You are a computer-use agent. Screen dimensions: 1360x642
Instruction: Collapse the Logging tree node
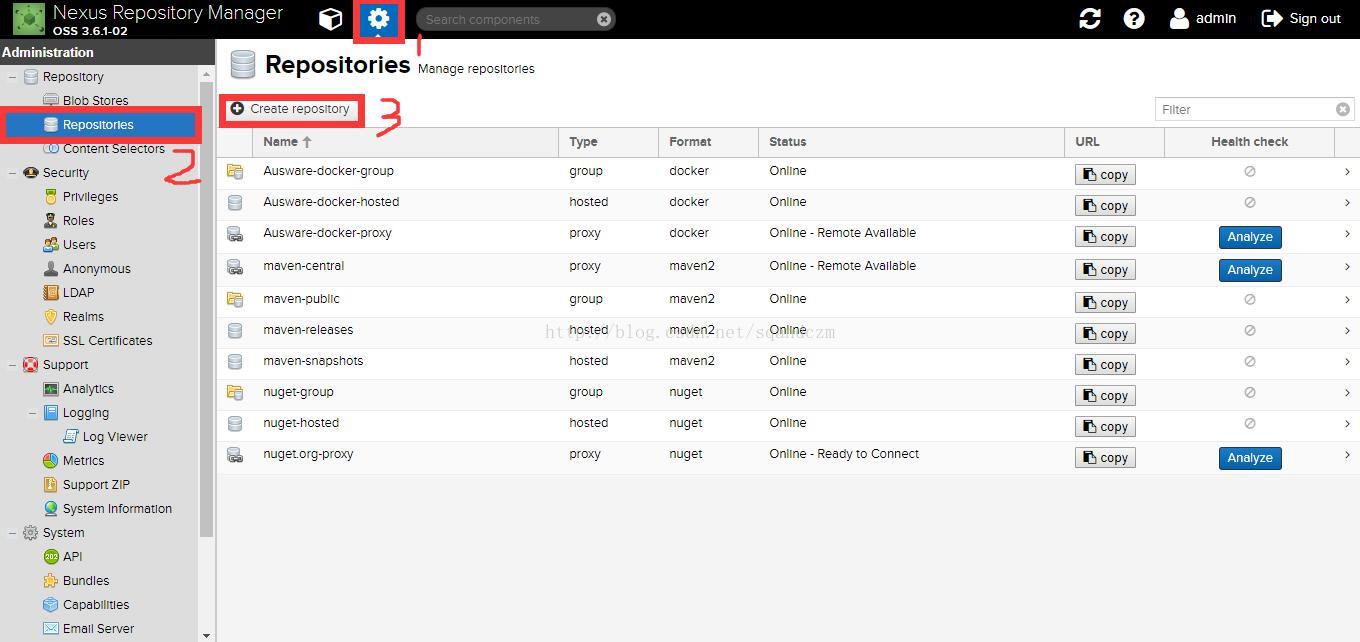[x=32, y=413]
